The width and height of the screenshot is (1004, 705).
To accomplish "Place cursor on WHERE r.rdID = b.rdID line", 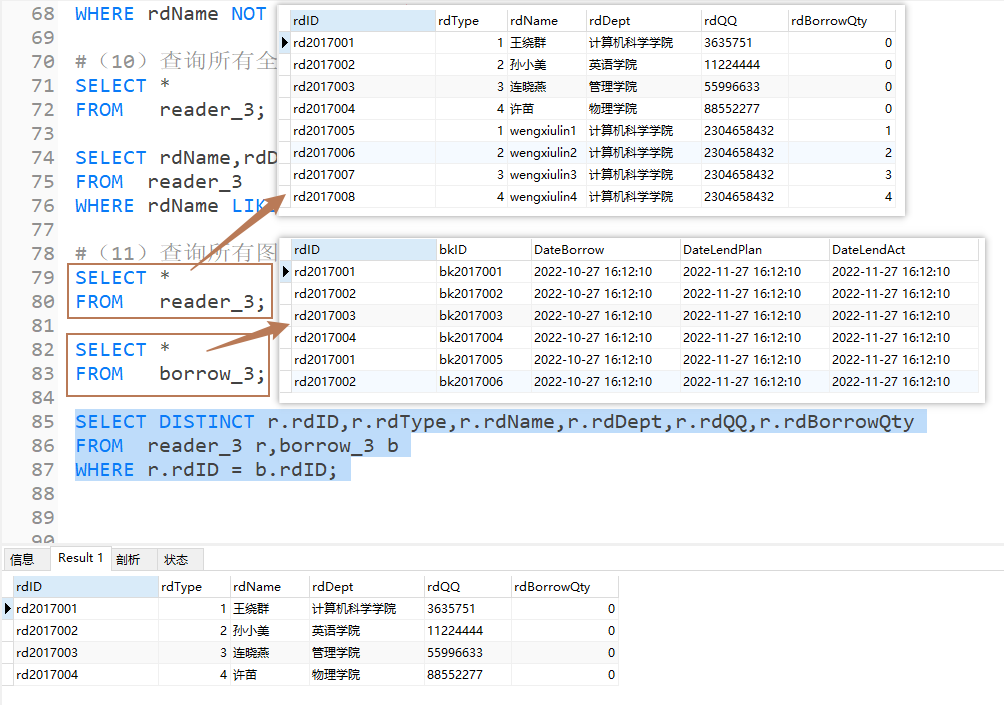I will click(x=206, y=469).
